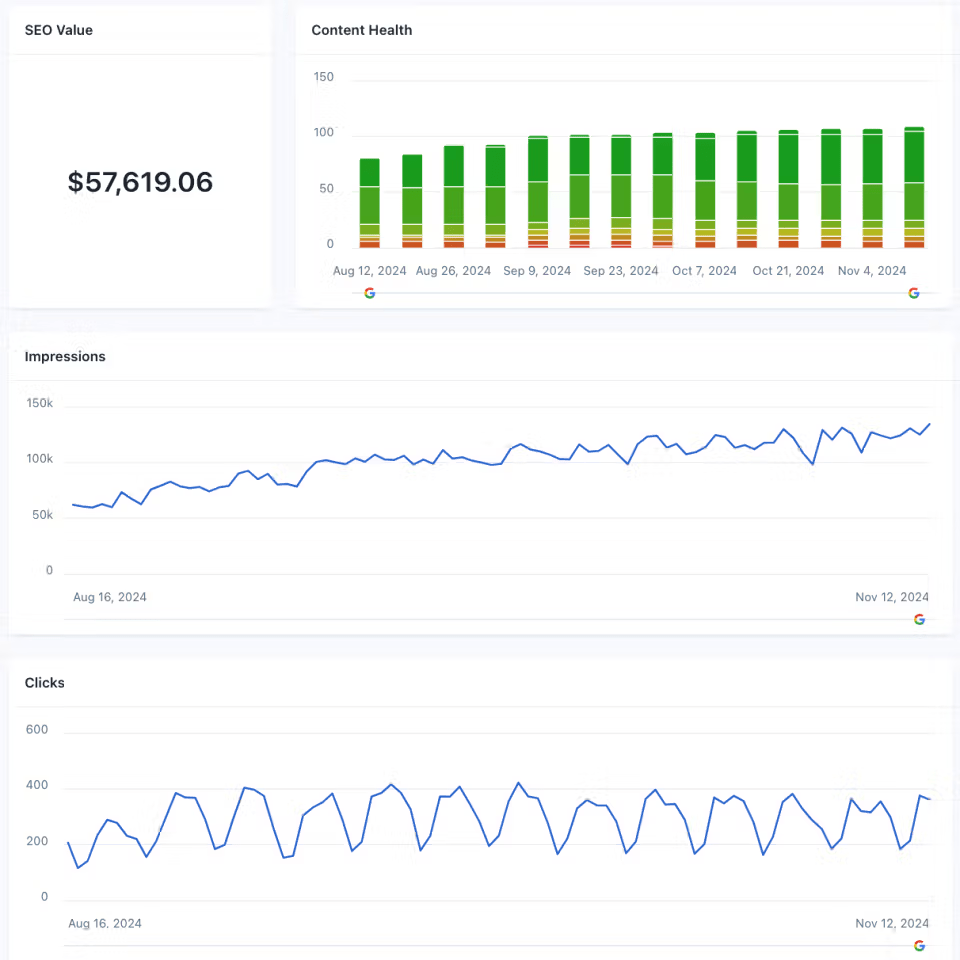This screenshot has height=960, width=960.
Task: Click Sep 9, 2024 axis label in Content Health
Action: click(537, 271)
